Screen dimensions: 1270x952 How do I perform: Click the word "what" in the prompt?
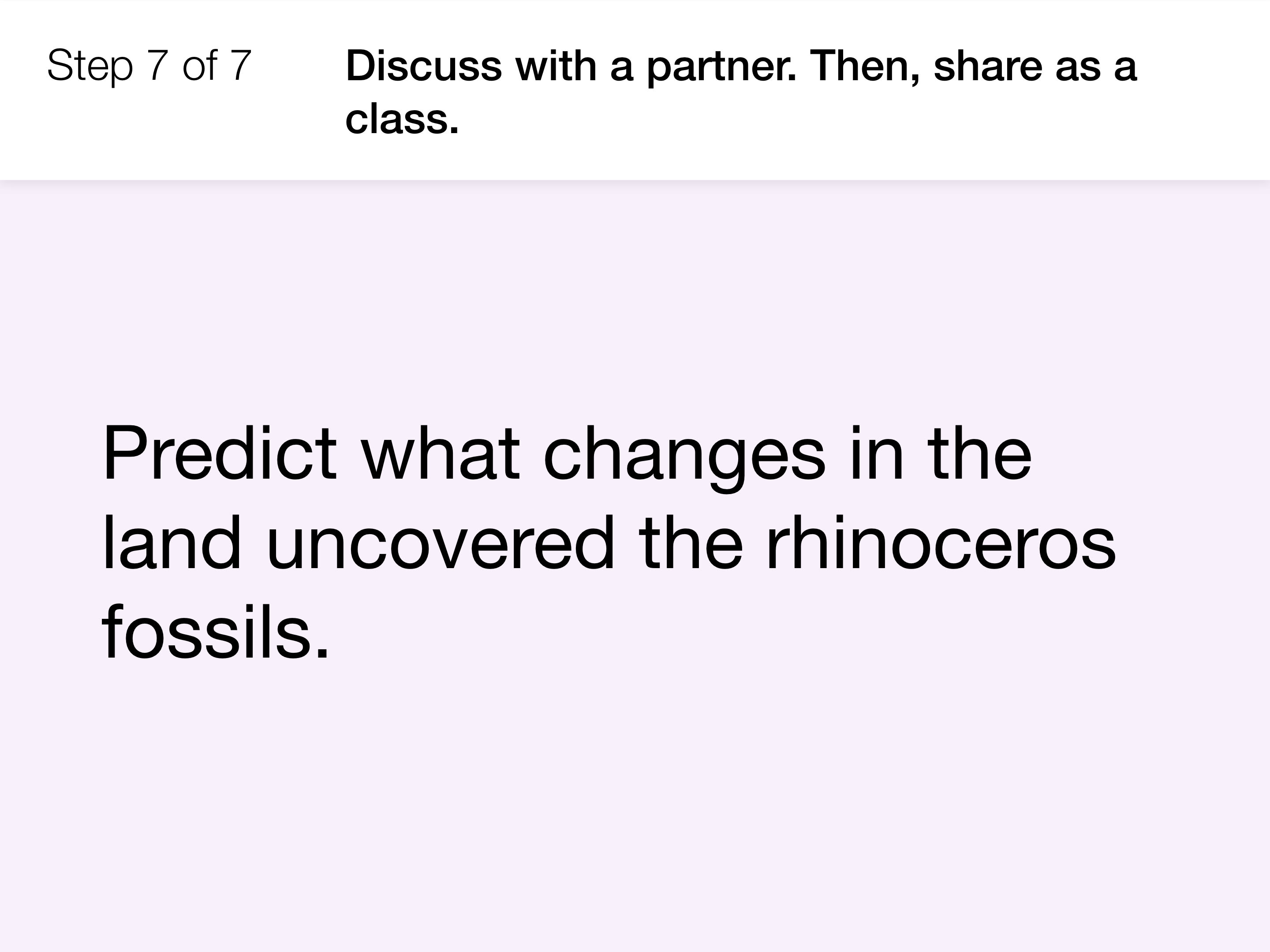click(x=441, y=453)
